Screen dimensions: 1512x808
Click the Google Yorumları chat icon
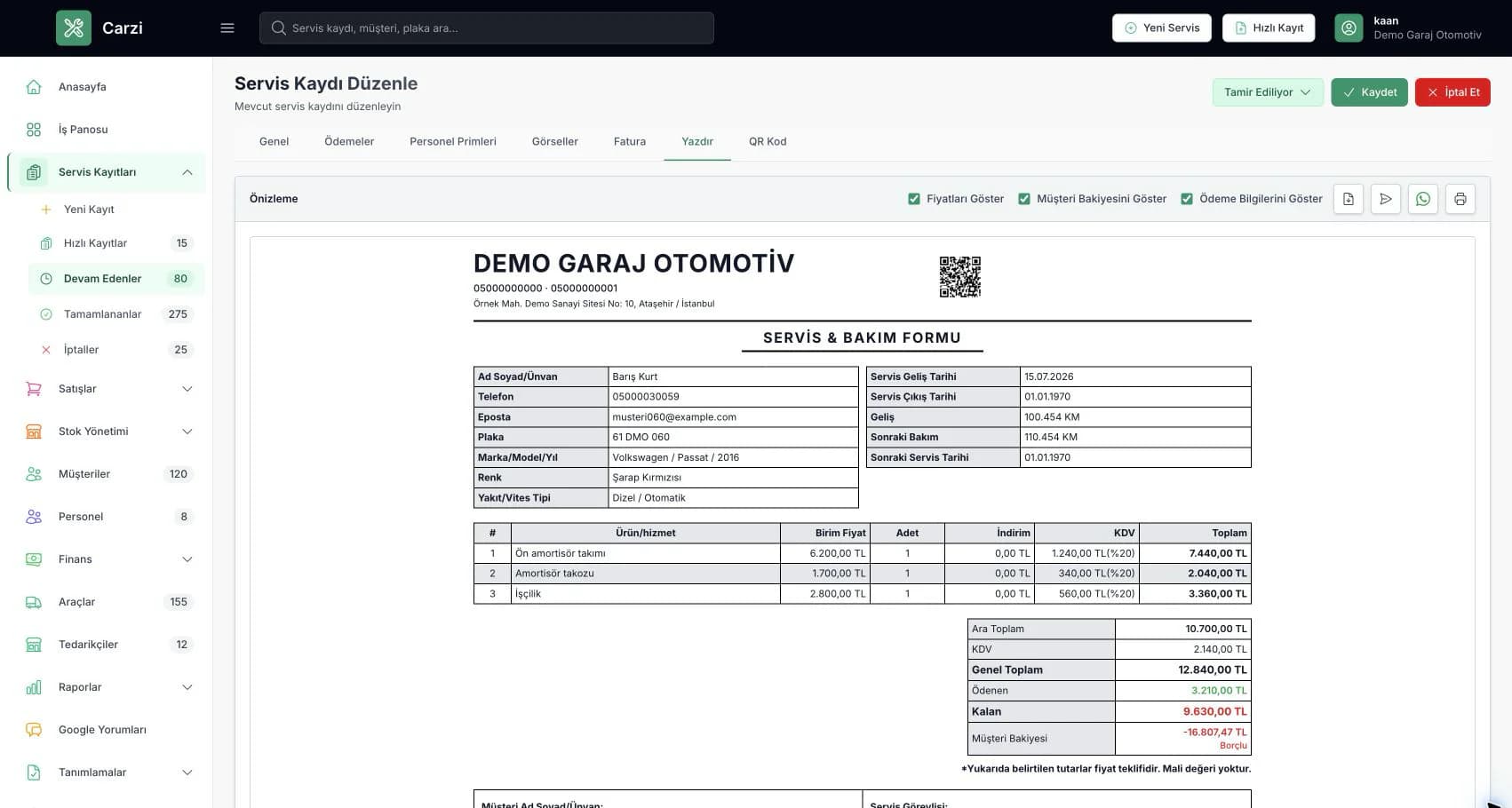pos(34,730)
